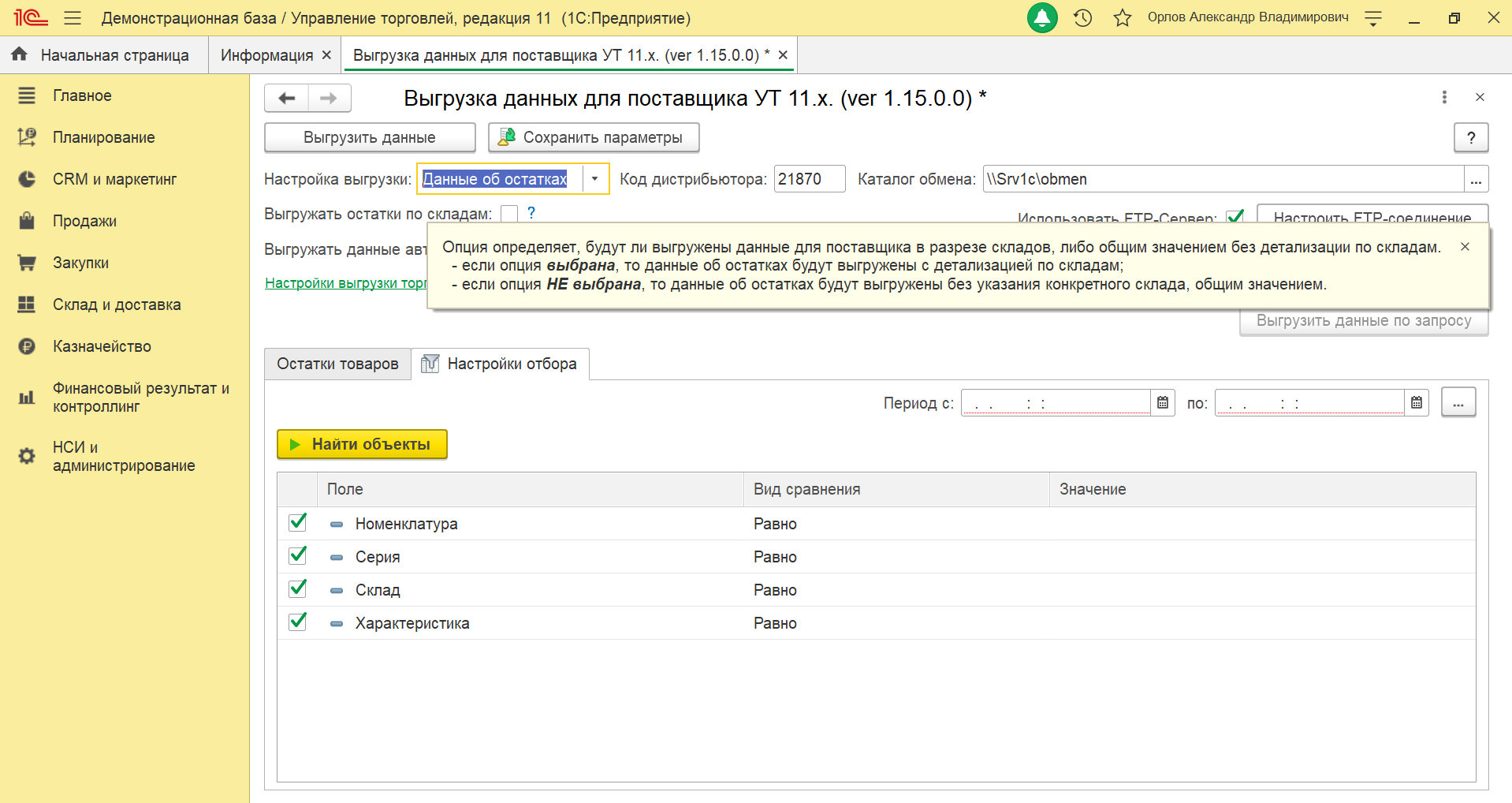
Task: Expand Настройка выгрузки dropdown arrow
Action: (x=595, y=179)
